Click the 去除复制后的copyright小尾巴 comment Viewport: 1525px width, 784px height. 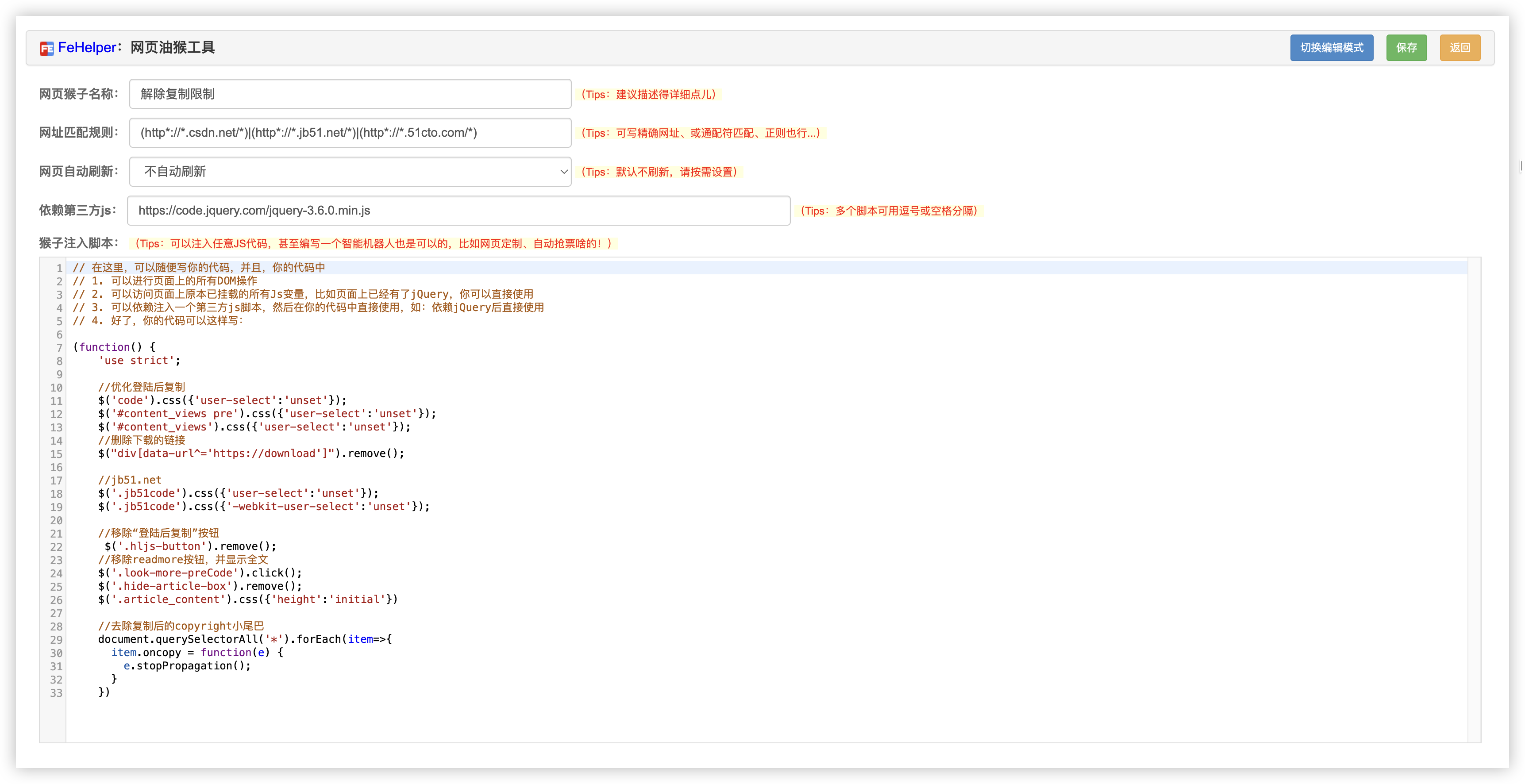click(181, 626)
